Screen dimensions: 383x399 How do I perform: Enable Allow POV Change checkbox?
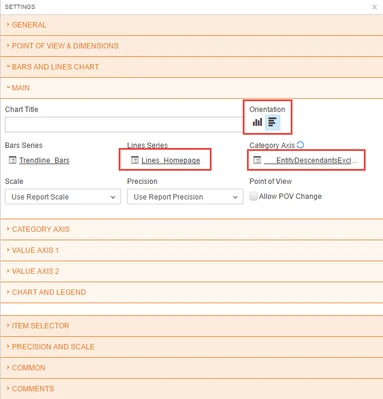click(x=253, y=196)
